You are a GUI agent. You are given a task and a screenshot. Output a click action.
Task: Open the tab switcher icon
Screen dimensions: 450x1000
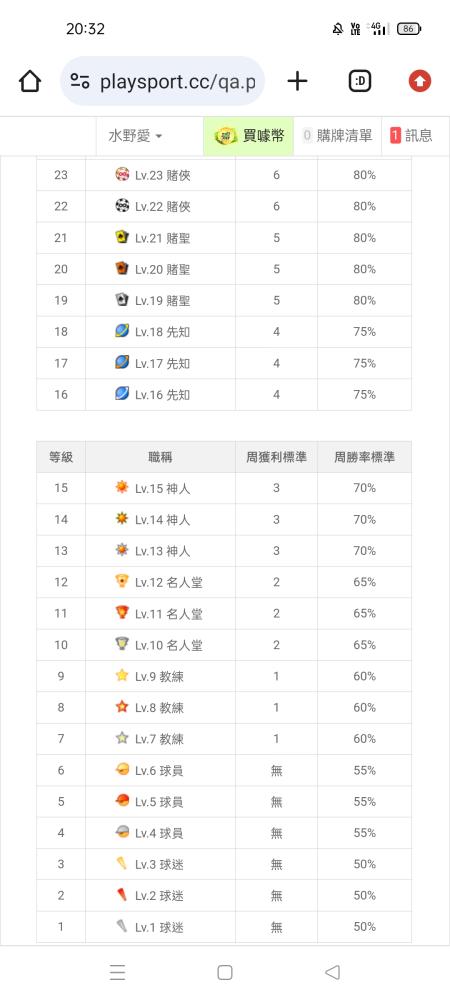pyautogui.click(x=359, y=81)
